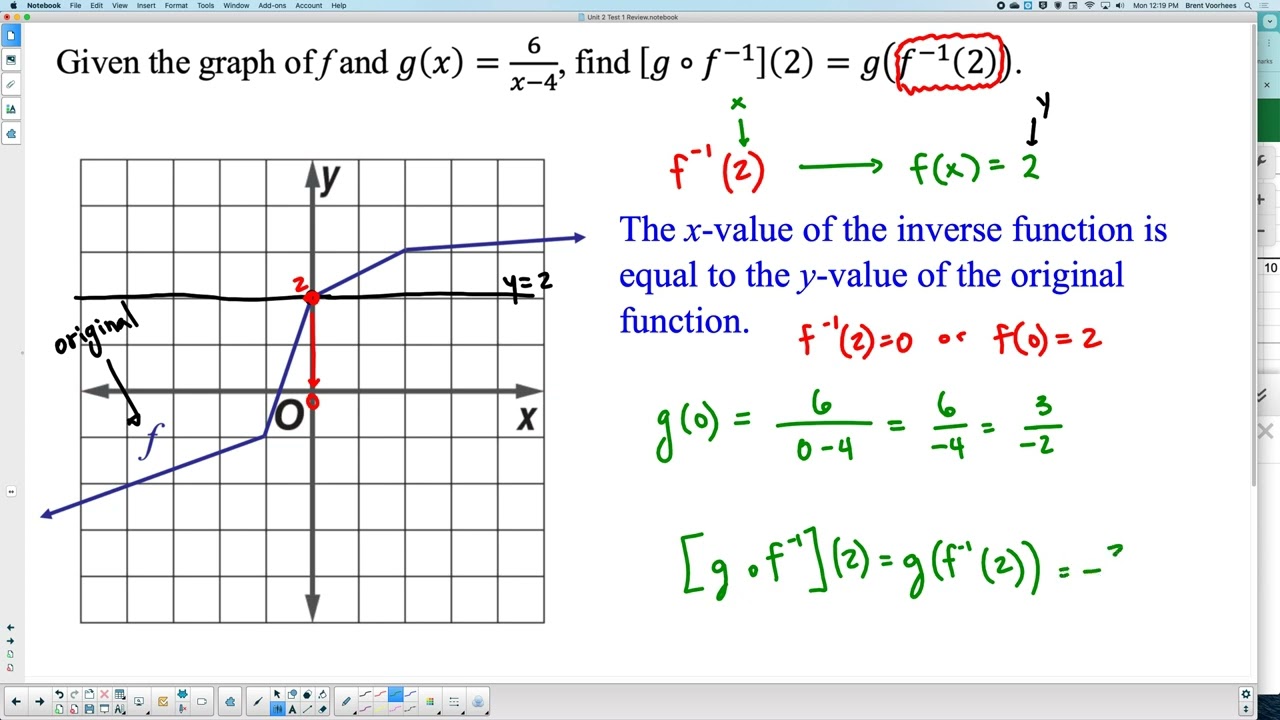Open the File menu

coord(75,5)
